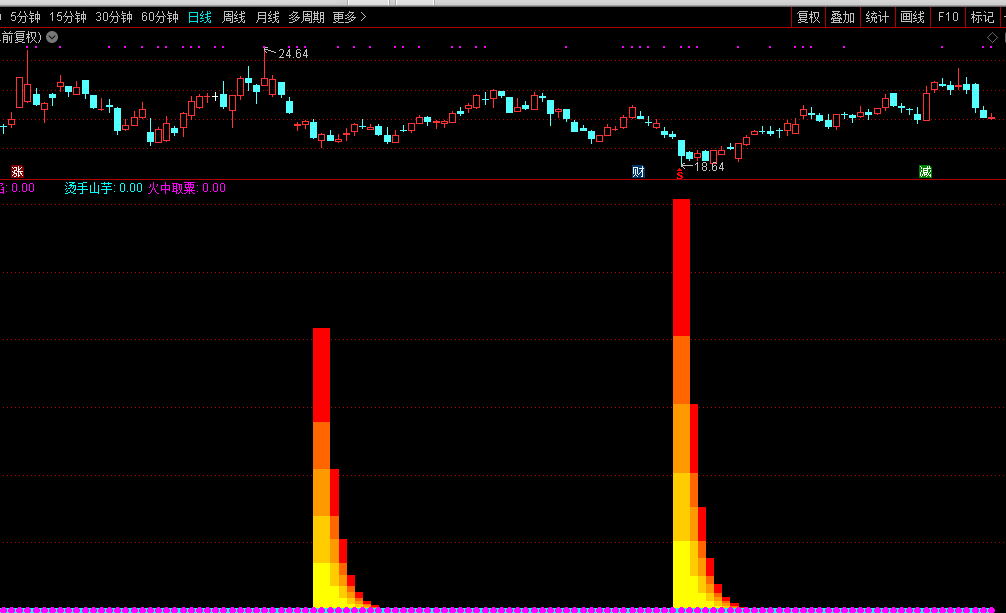1006x613 pixels.
Task: Expand the 更多 period options
Action: tap(349, 17)
